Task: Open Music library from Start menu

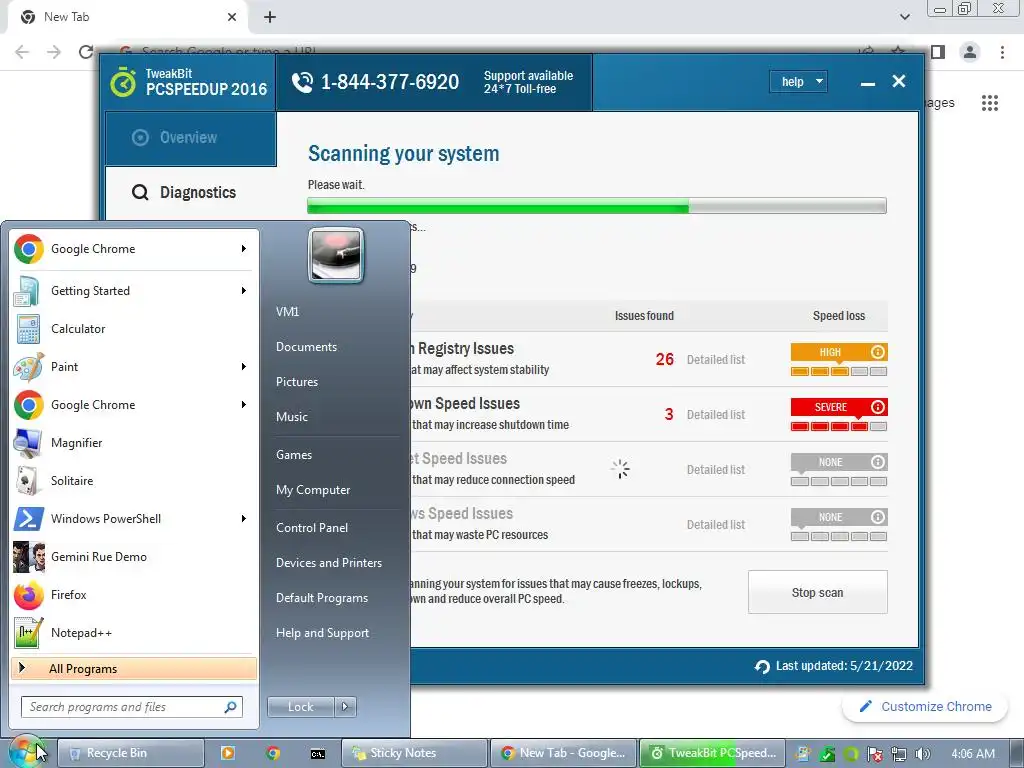Action: [x=291, y=417]
